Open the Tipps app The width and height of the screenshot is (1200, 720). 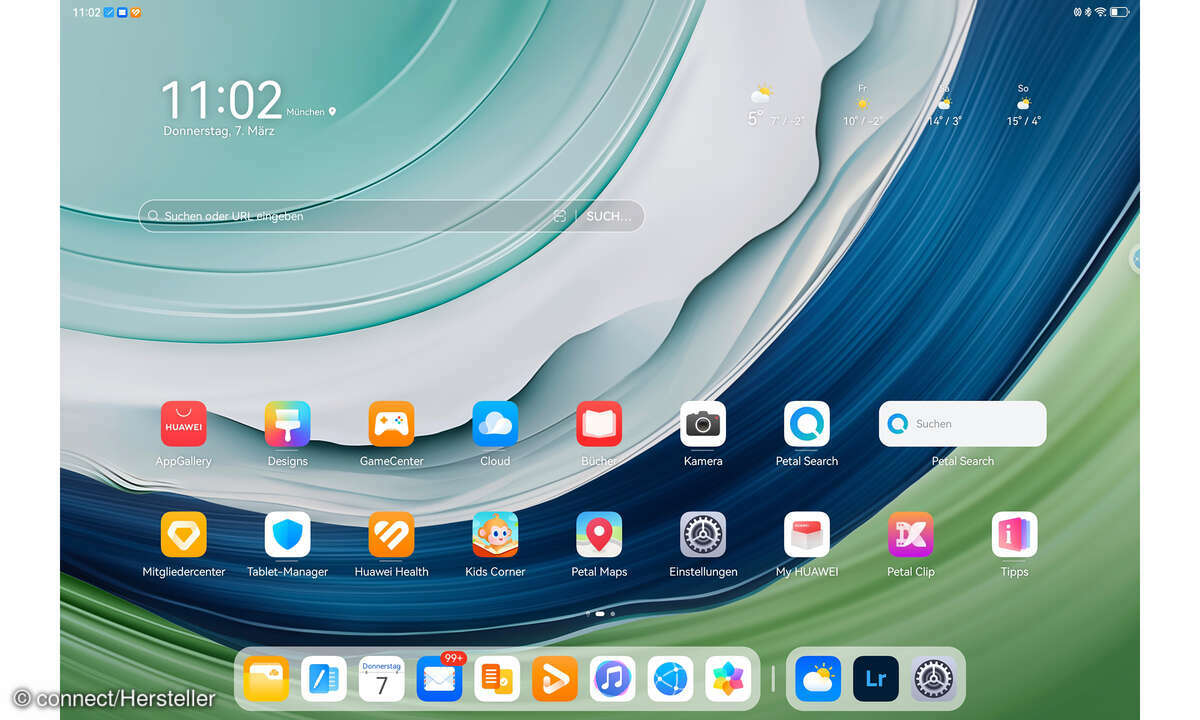tap(1014, 535)
